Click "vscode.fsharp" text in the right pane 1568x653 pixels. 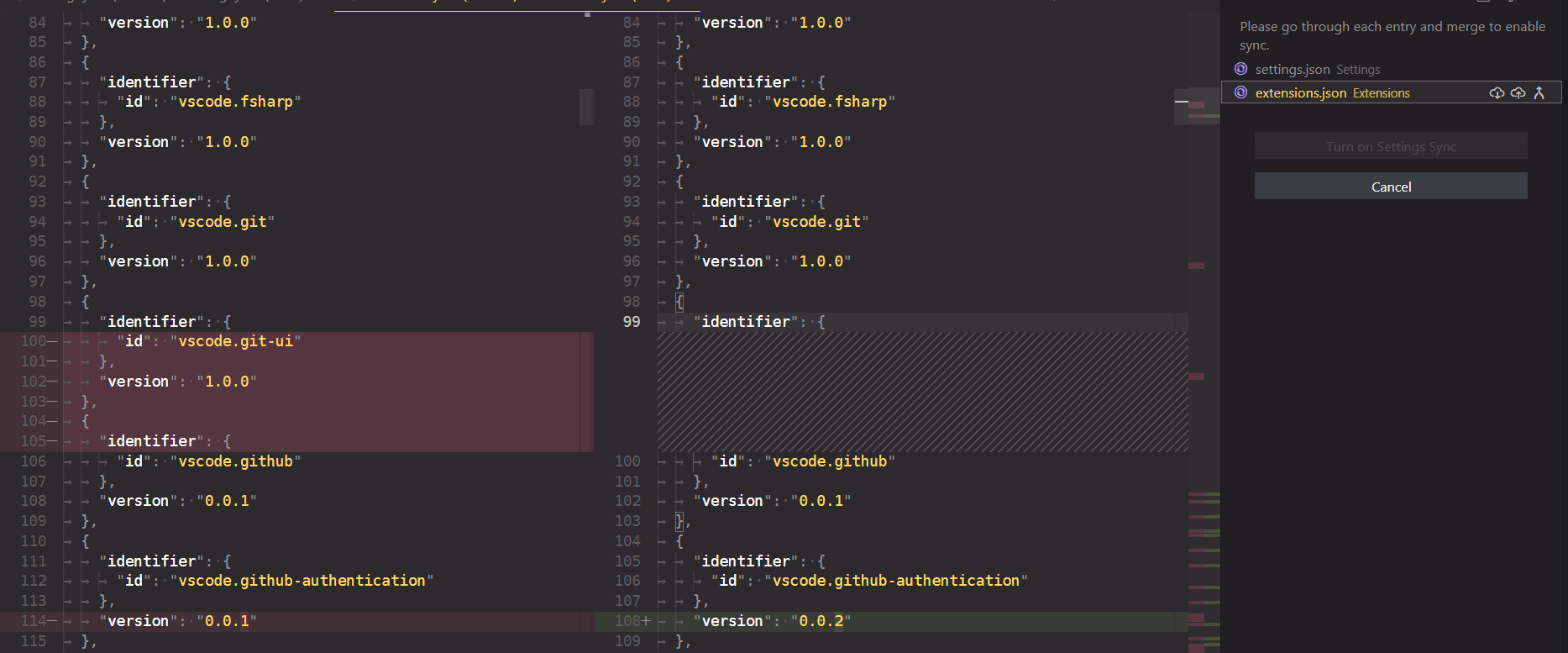830,102
